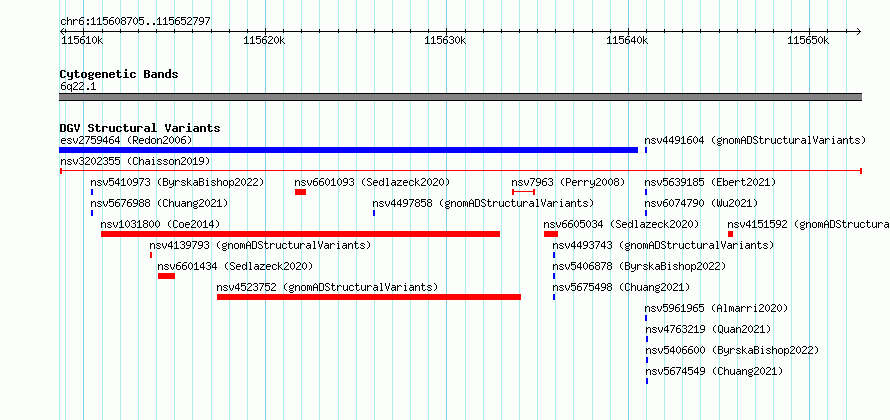Viewport: 890px width, 420px height.
Task: Open the nsv4491604 (gnomADStructuralVariants) label
Action: (755, 140)
